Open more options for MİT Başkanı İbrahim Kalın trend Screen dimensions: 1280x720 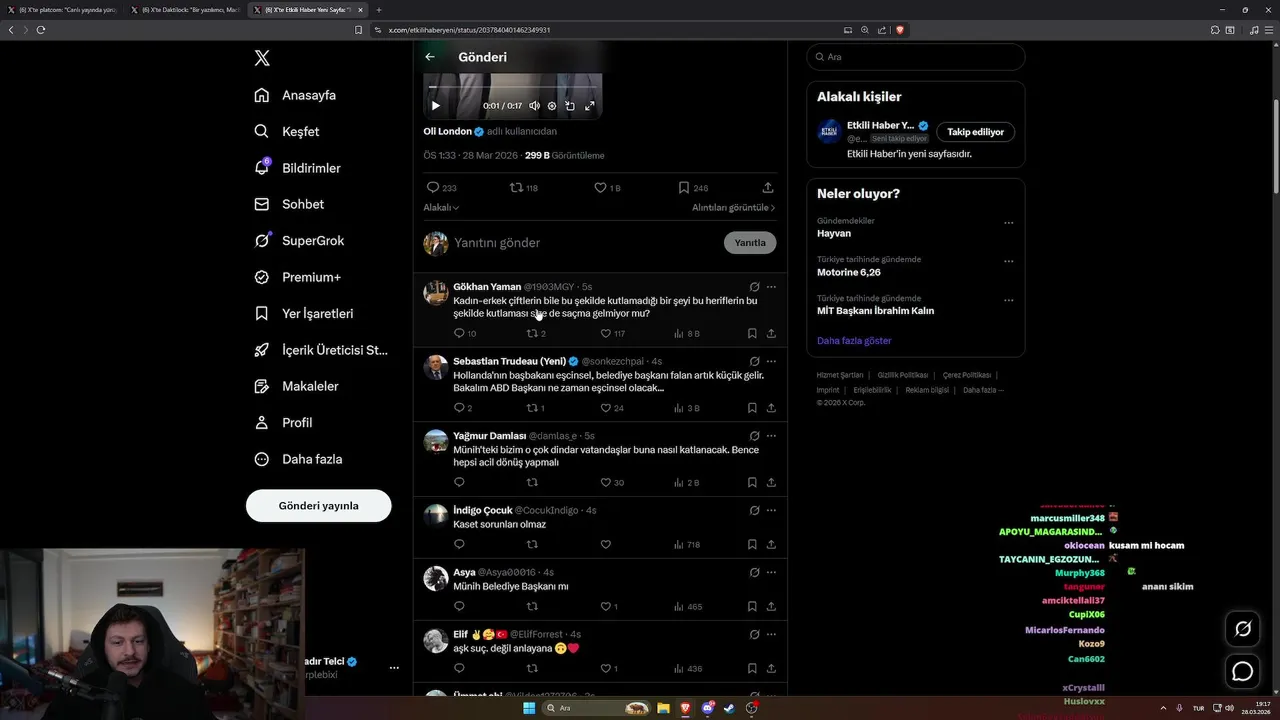[1008, 301]
